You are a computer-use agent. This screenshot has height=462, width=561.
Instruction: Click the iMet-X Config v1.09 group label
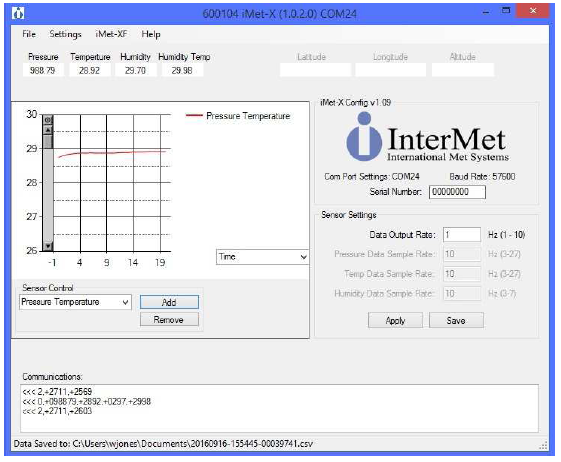click(x=355, y=103)
